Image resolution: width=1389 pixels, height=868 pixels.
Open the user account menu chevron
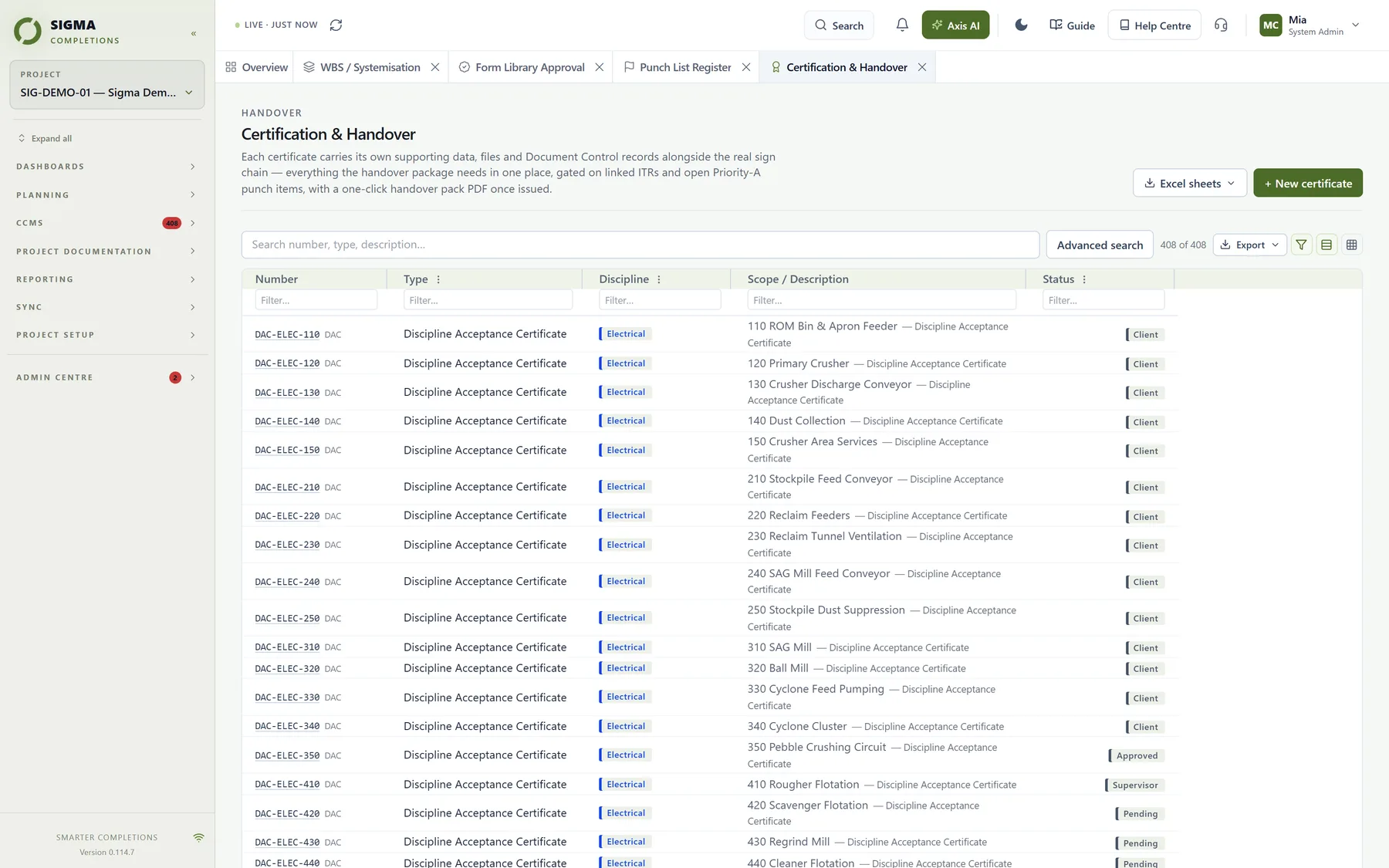(x=1356, y=25)
